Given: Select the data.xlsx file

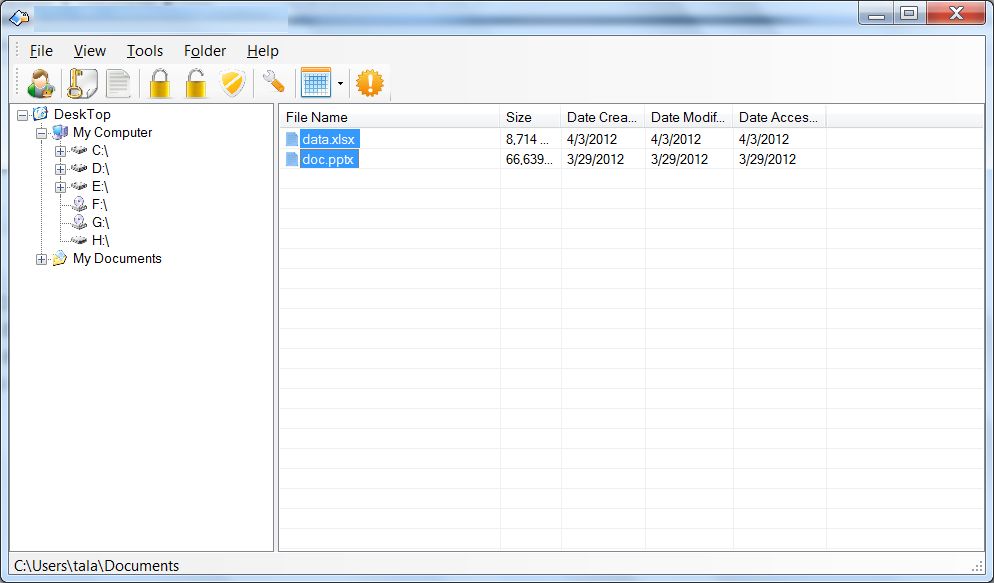Looking at the screenshot, I should [x=329, y=140].
